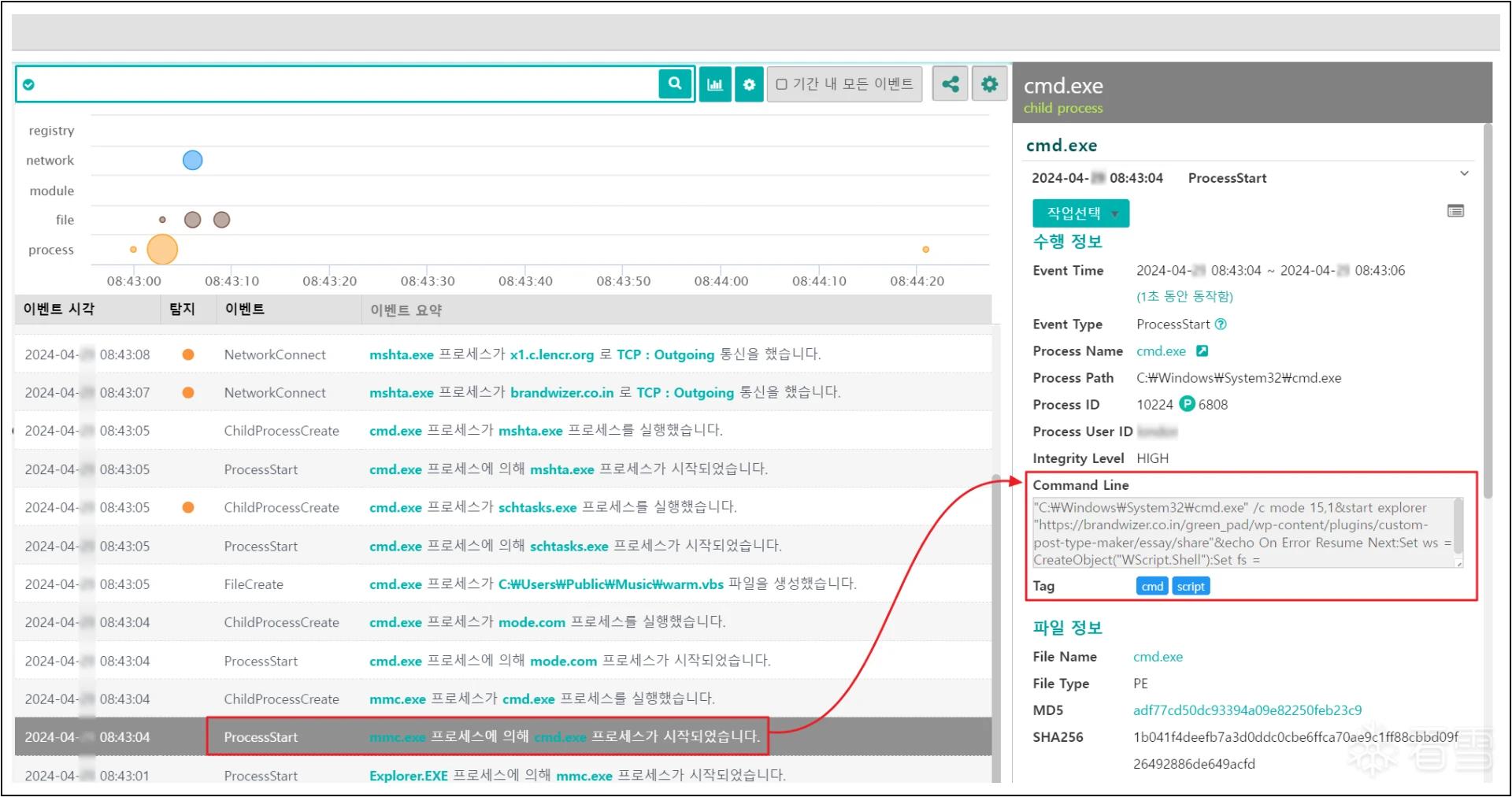This screenshot has width=1512, height=797.
Task: Collapse the ProcessStart entry chevron
Action: (x=1464, y=173)
